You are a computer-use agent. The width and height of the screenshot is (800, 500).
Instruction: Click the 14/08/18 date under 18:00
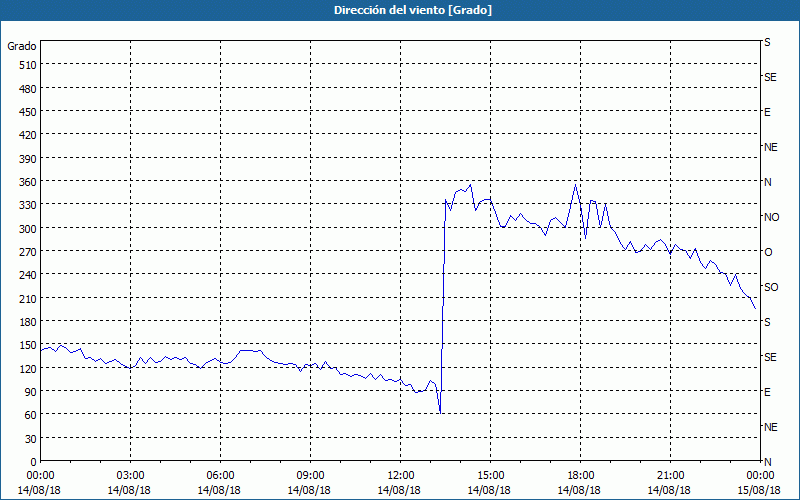pyautogui.click(x=579, y=490)
